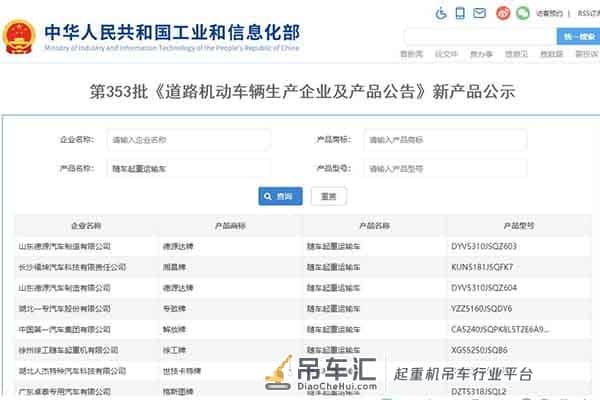Image resolution: width=600 pixels, height=400 pixels.
Task: Open the 提意见 navigation item
Action: 516,54
